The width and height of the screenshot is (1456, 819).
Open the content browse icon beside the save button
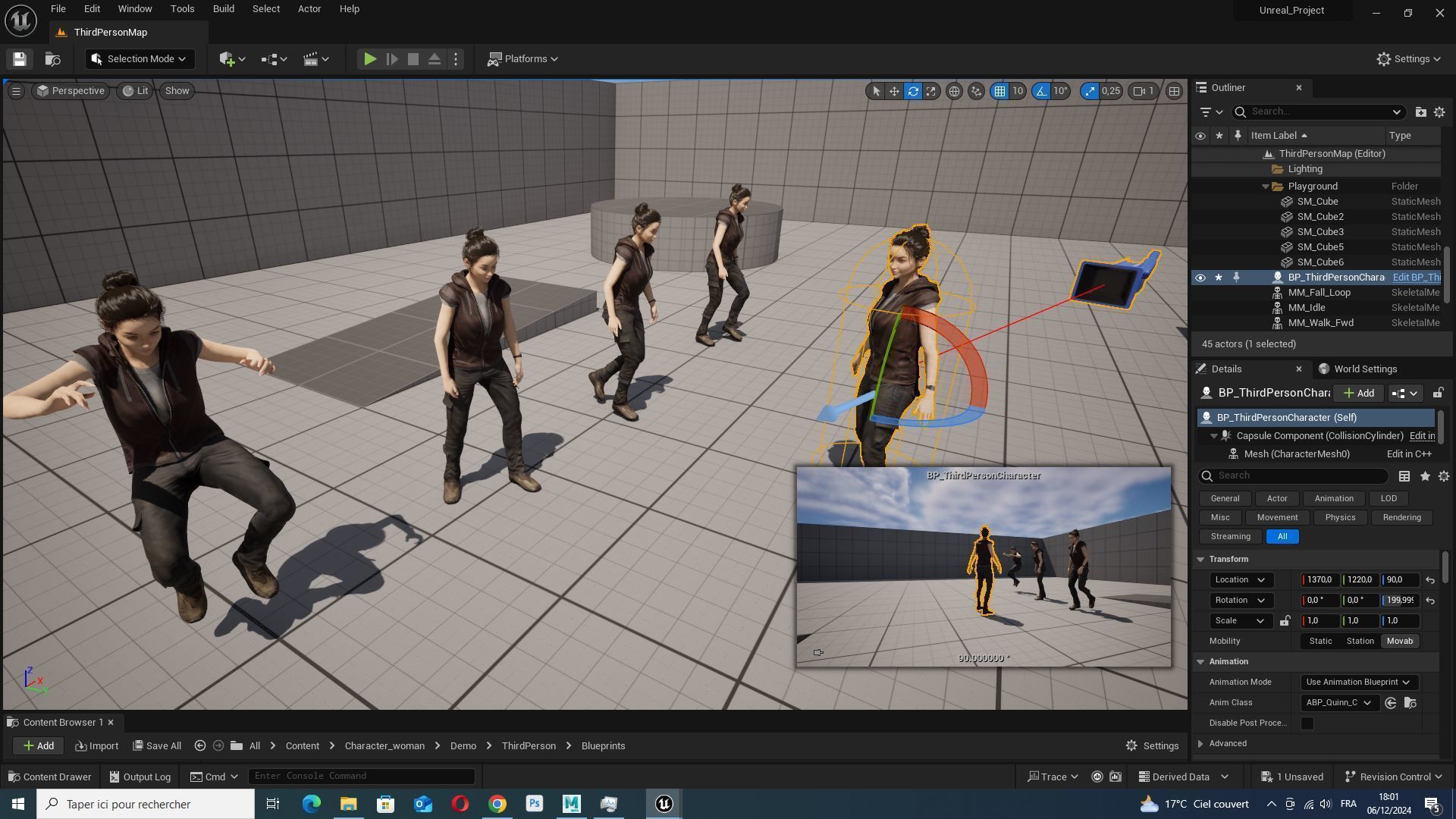click(52, 59)
